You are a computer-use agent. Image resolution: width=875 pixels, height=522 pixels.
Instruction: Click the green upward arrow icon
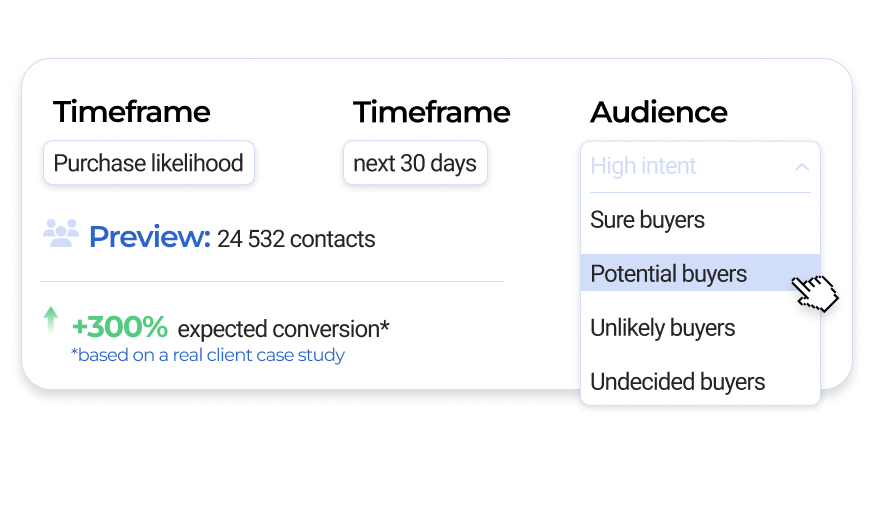51,319
